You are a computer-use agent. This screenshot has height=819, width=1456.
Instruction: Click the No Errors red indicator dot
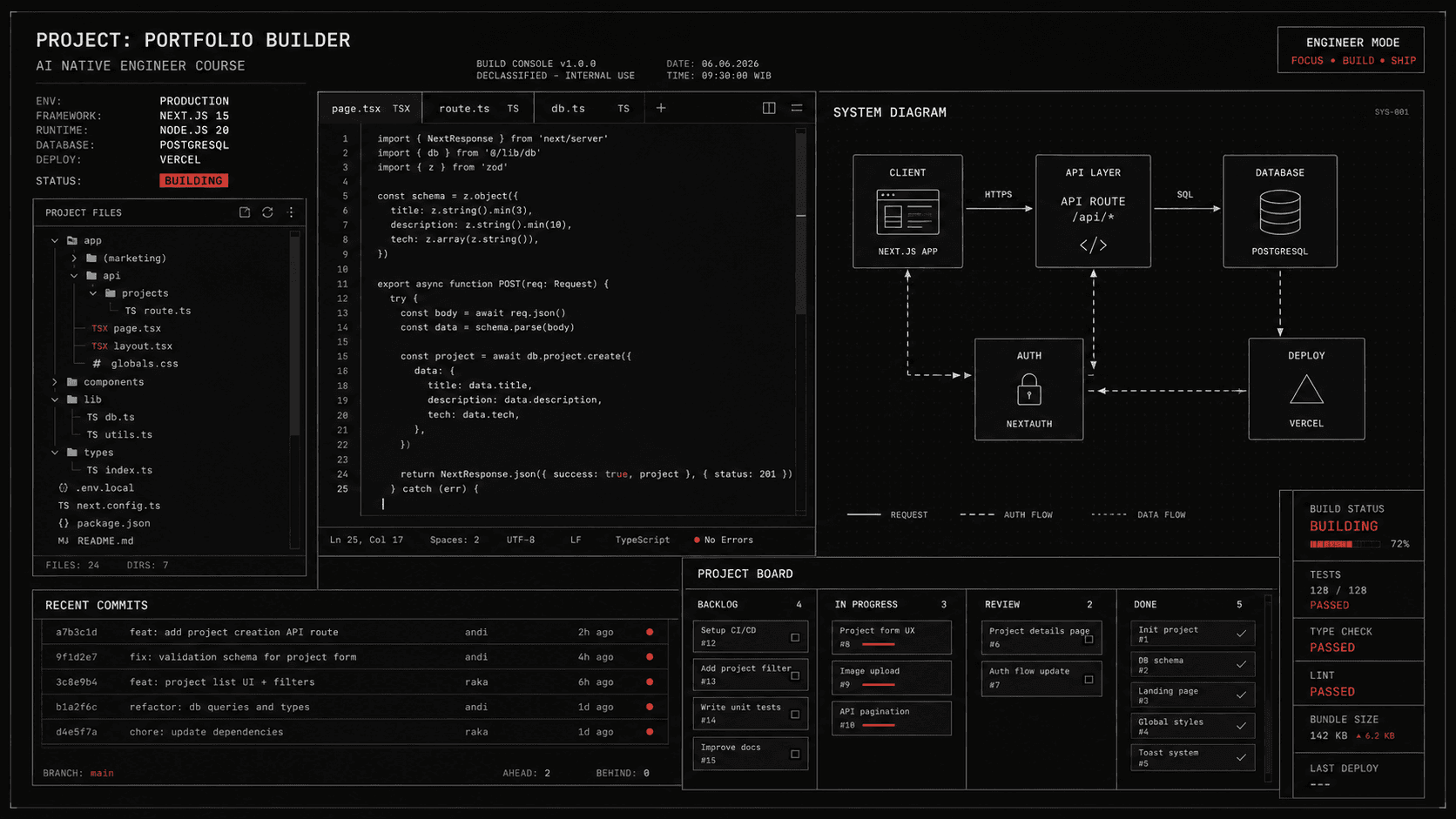coord(697,540)
